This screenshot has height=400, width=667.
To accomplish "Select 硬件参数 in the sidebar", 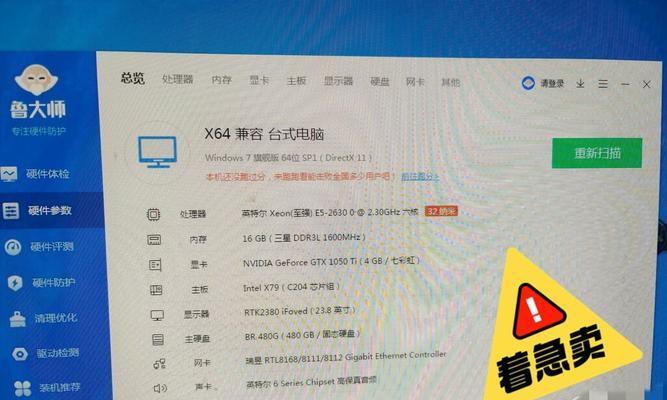I will click(50, 210).
